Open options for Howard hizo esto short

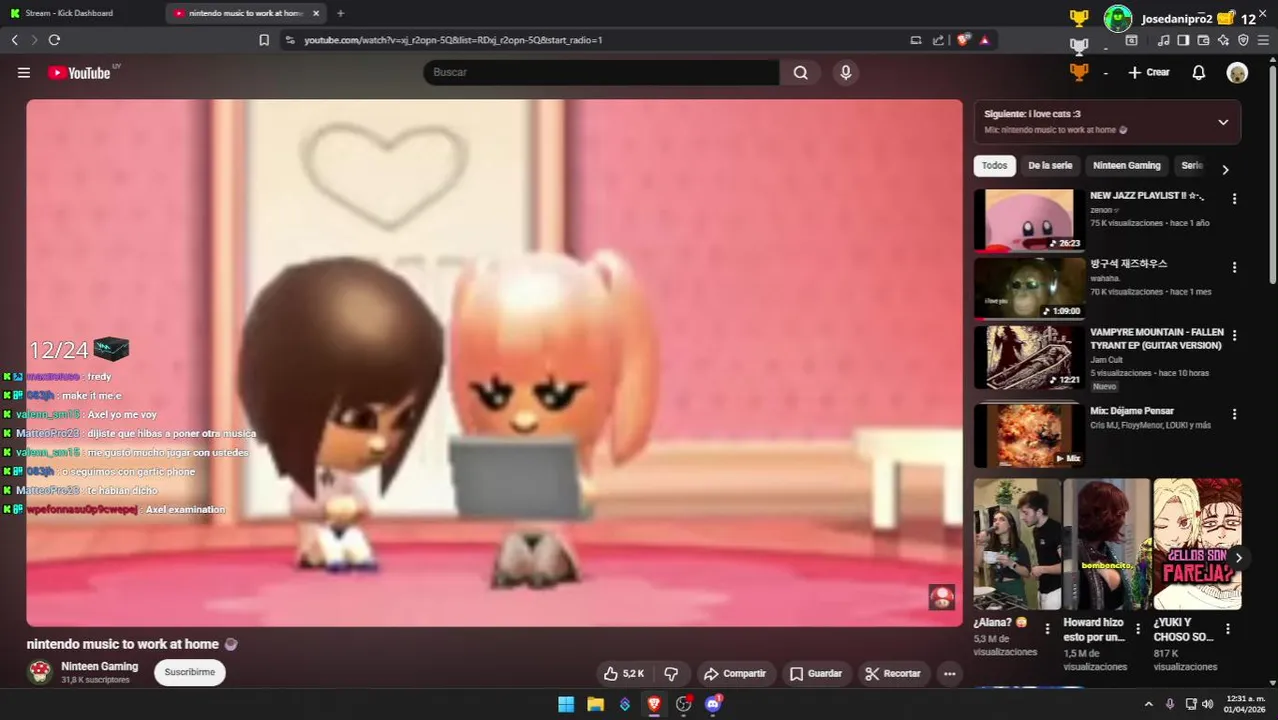[x=1137, y=629]
